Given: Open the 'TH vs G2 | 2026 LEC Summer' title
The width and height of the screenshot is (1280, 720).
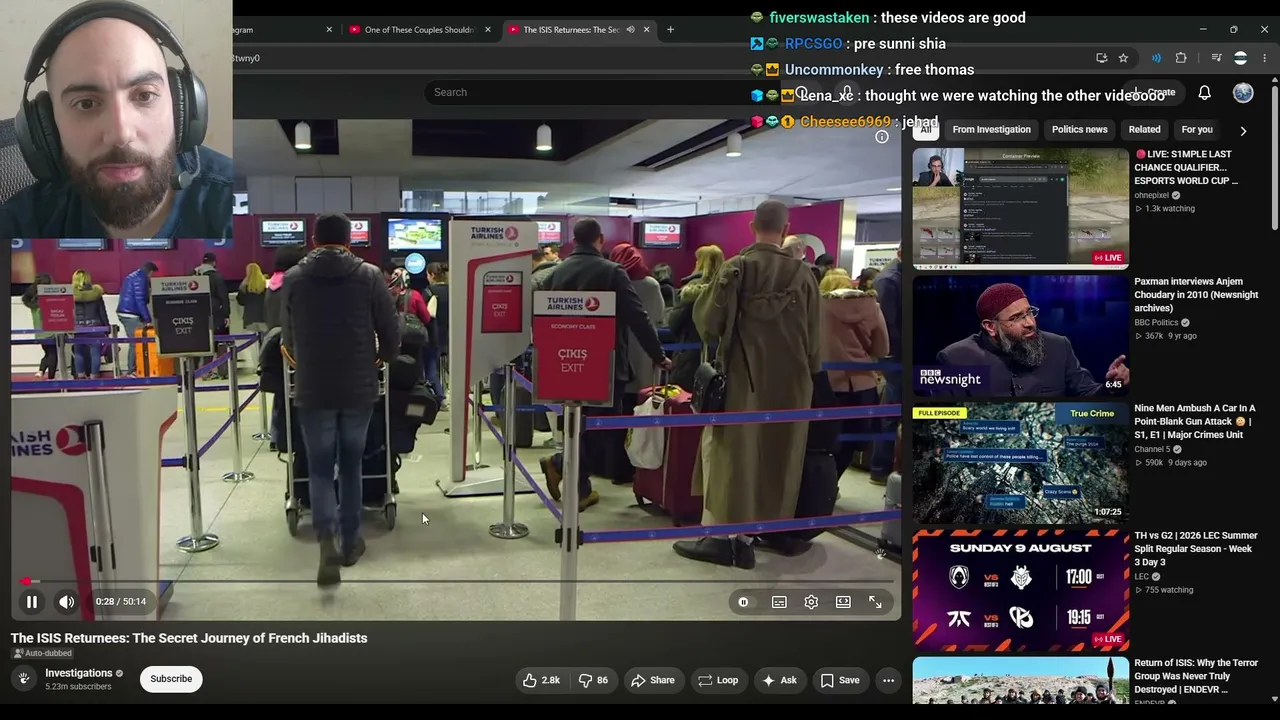Looking at the screenshot, I should pos(1196,549).
